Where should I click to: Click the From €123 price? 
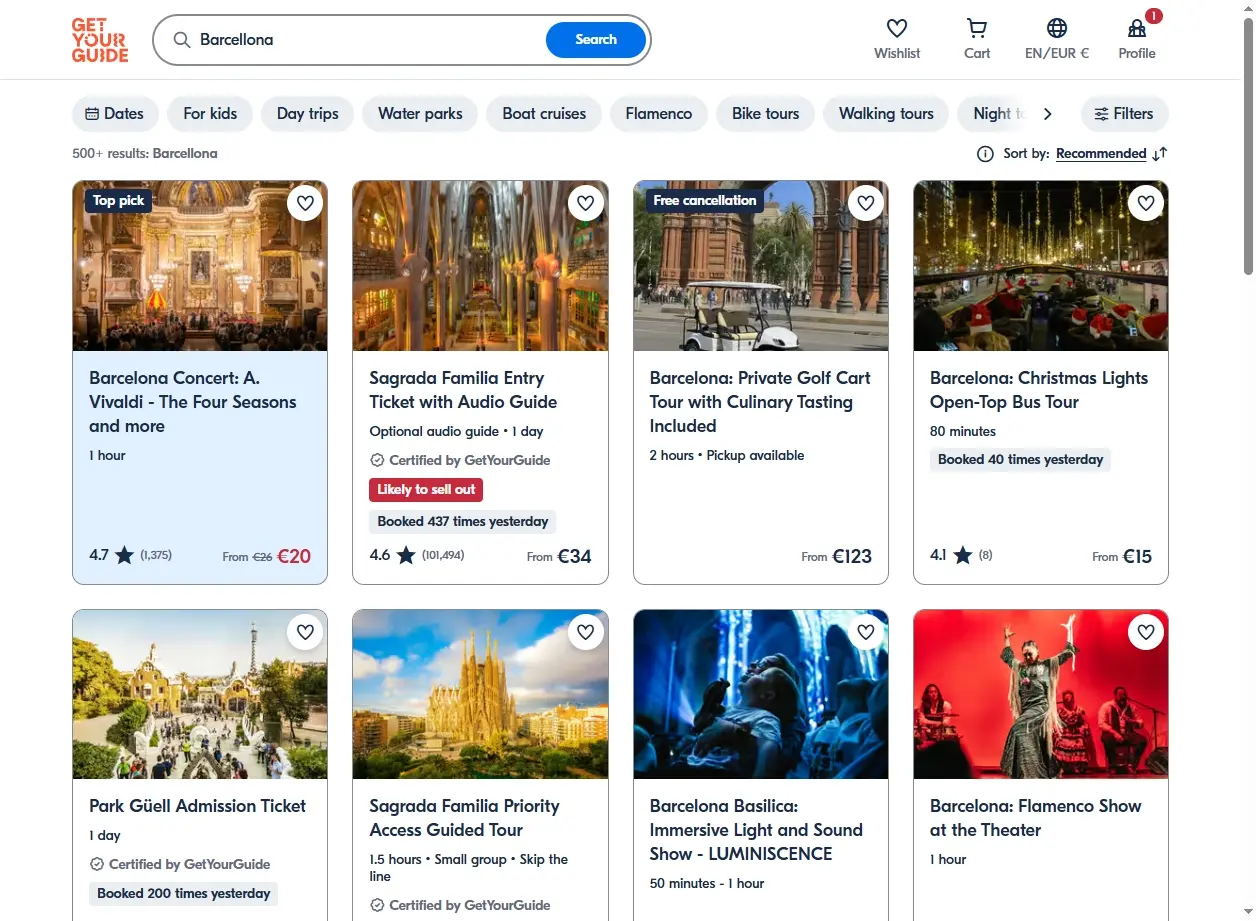point(836,556)
